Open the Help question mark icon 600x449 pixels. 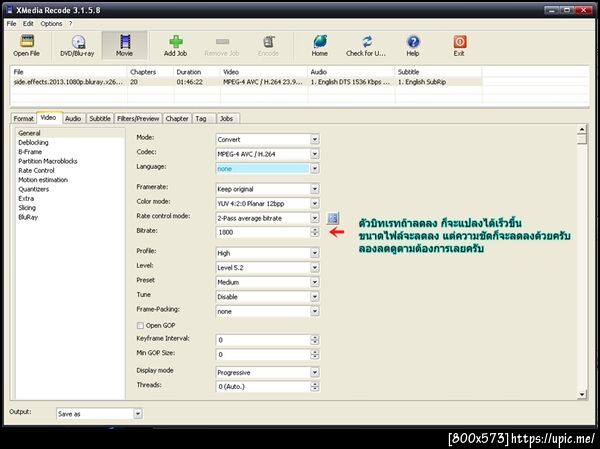(x=413, y=41)
